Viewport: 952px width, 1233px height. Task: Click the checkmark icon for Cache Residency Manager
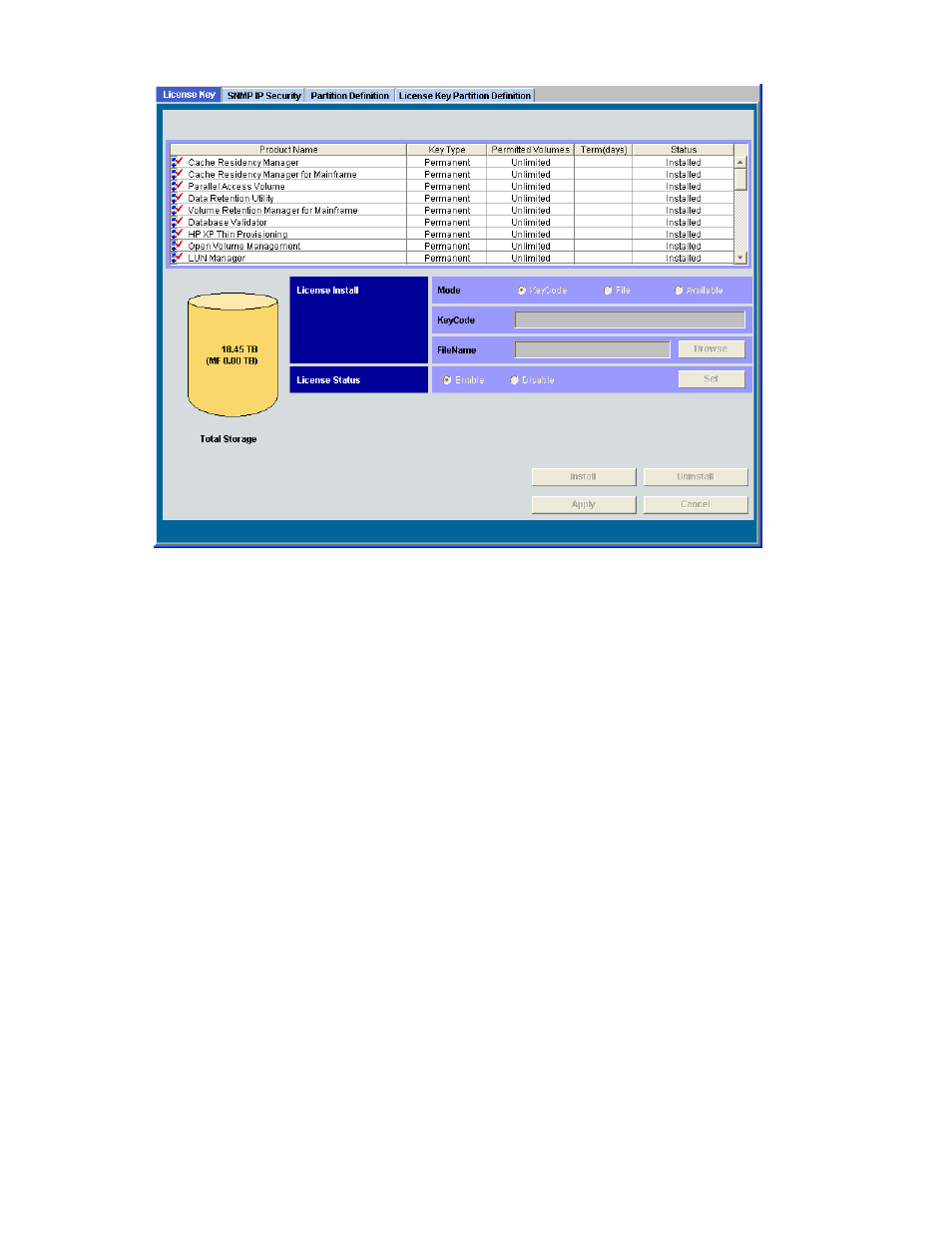coord(177,162)
